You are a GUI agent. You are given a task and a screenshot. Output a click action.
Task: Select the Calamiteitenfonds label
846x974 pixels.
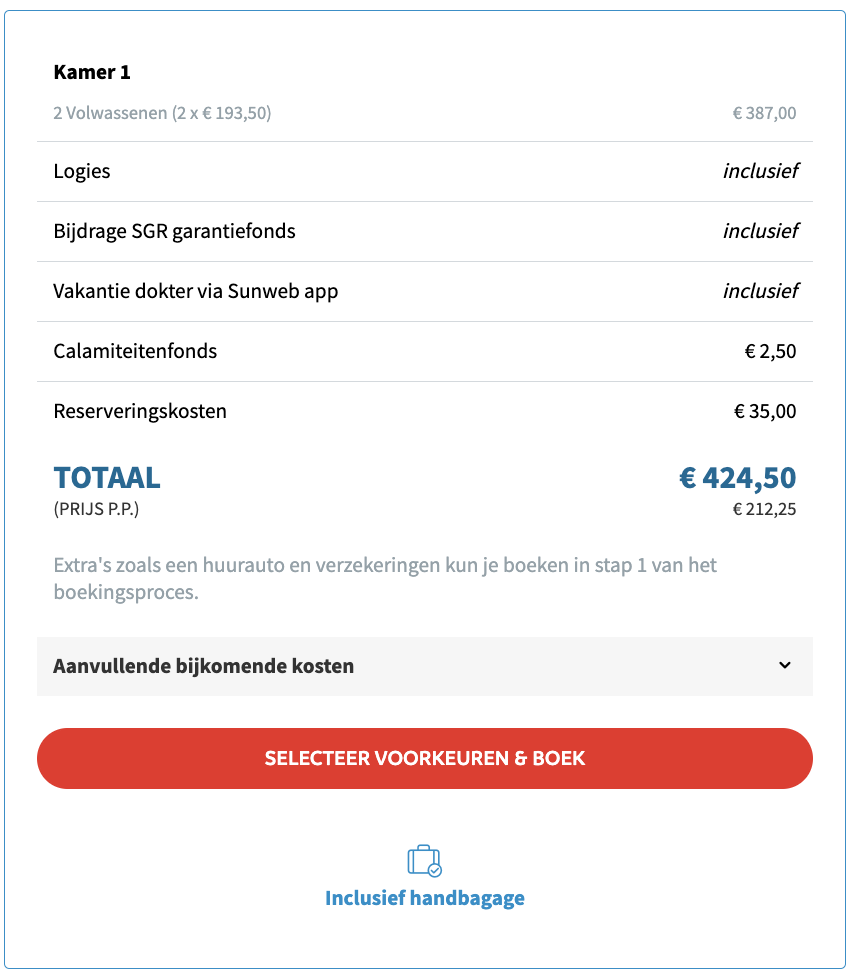tap(135, 351)
